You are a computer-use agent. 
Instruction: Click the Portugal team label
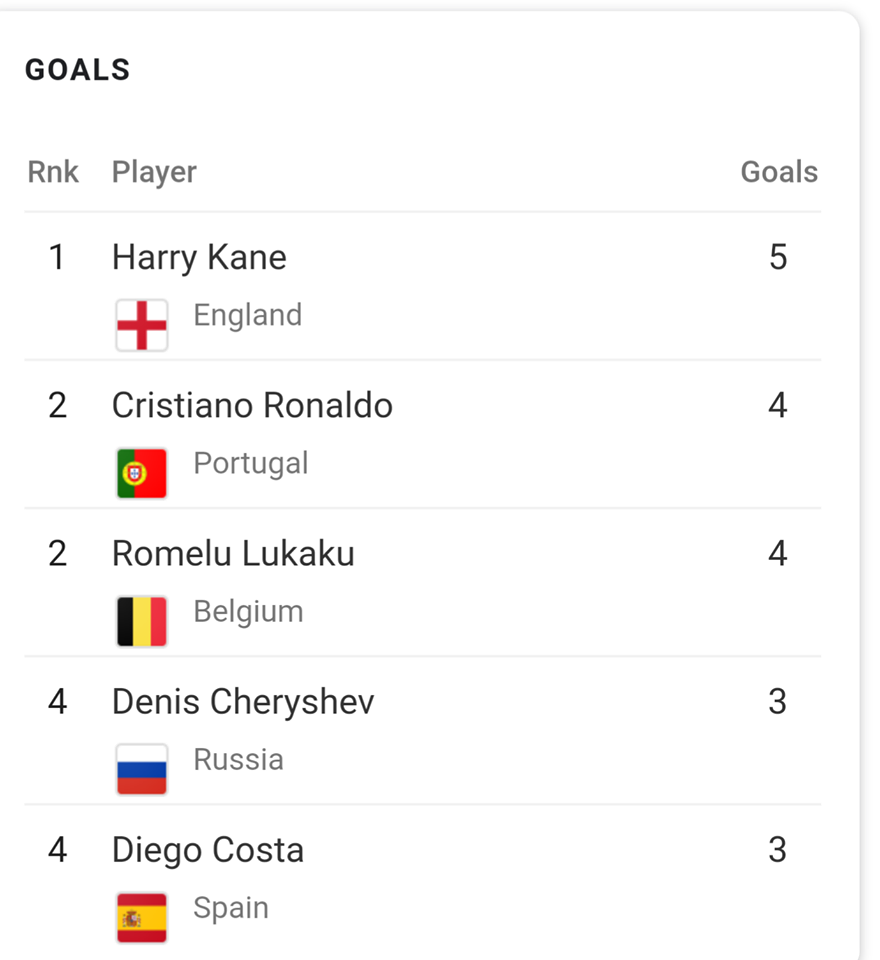click(x=250, y=465)
